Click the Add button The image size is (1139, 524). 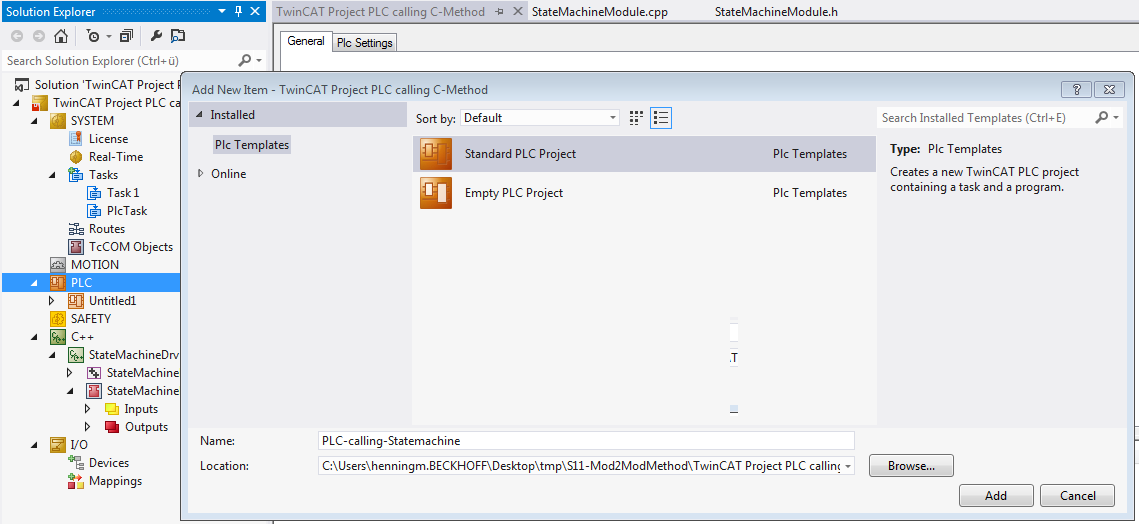coord(996,496)
